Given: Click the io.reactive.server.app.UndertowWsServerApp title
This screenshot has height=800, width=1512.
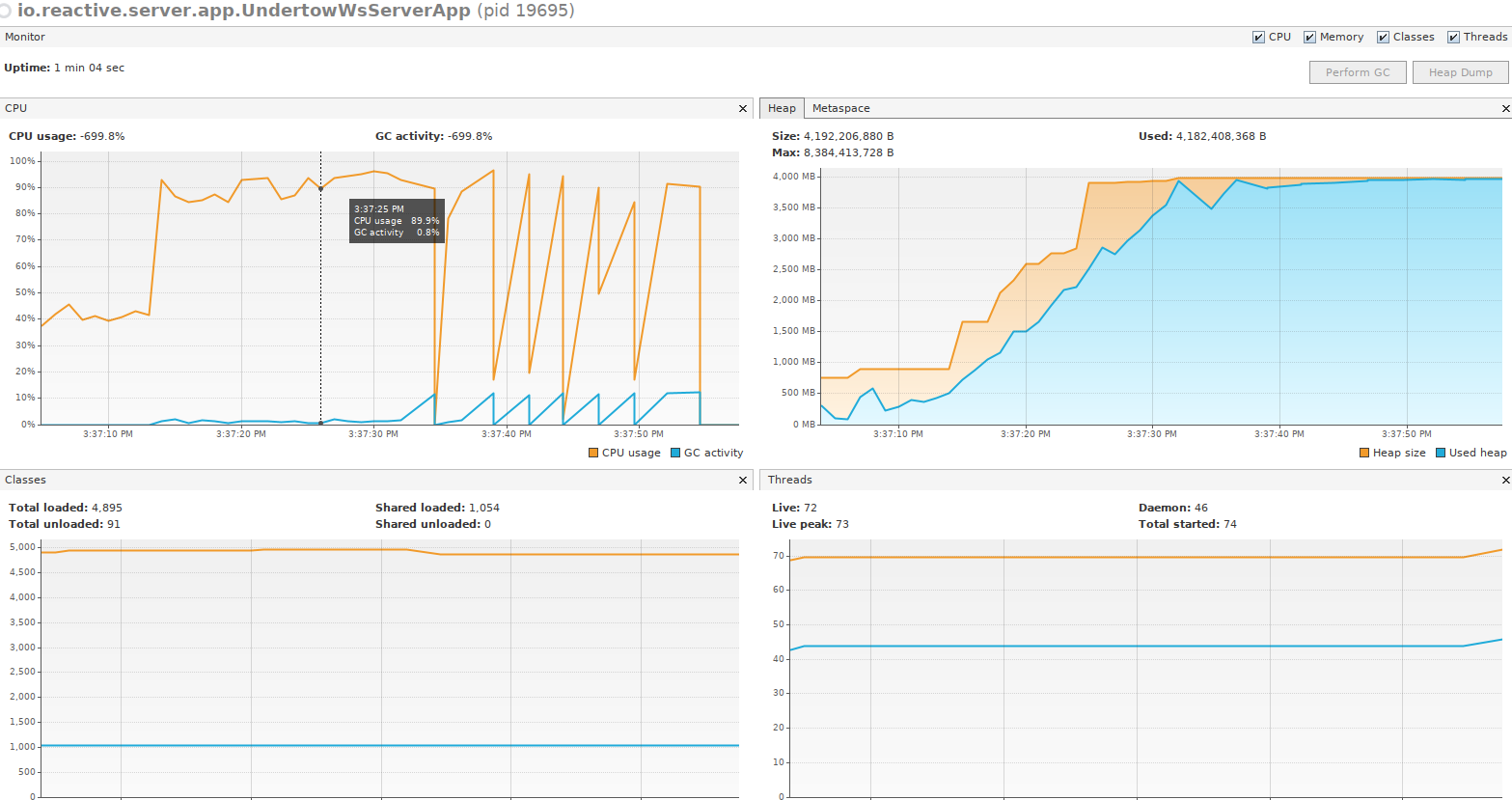Looking at the screenshot, I should point(244,11).
